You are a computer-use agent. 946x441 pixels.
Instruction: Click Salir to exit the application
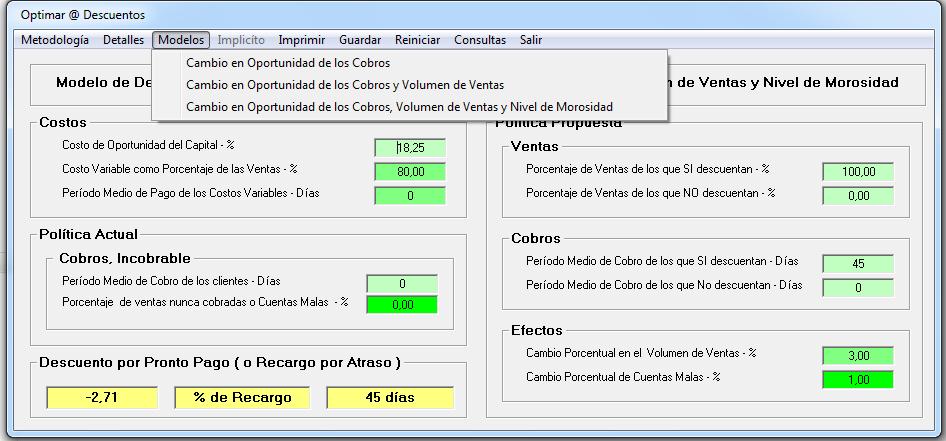pyautogui.click(x=531, y=40)
